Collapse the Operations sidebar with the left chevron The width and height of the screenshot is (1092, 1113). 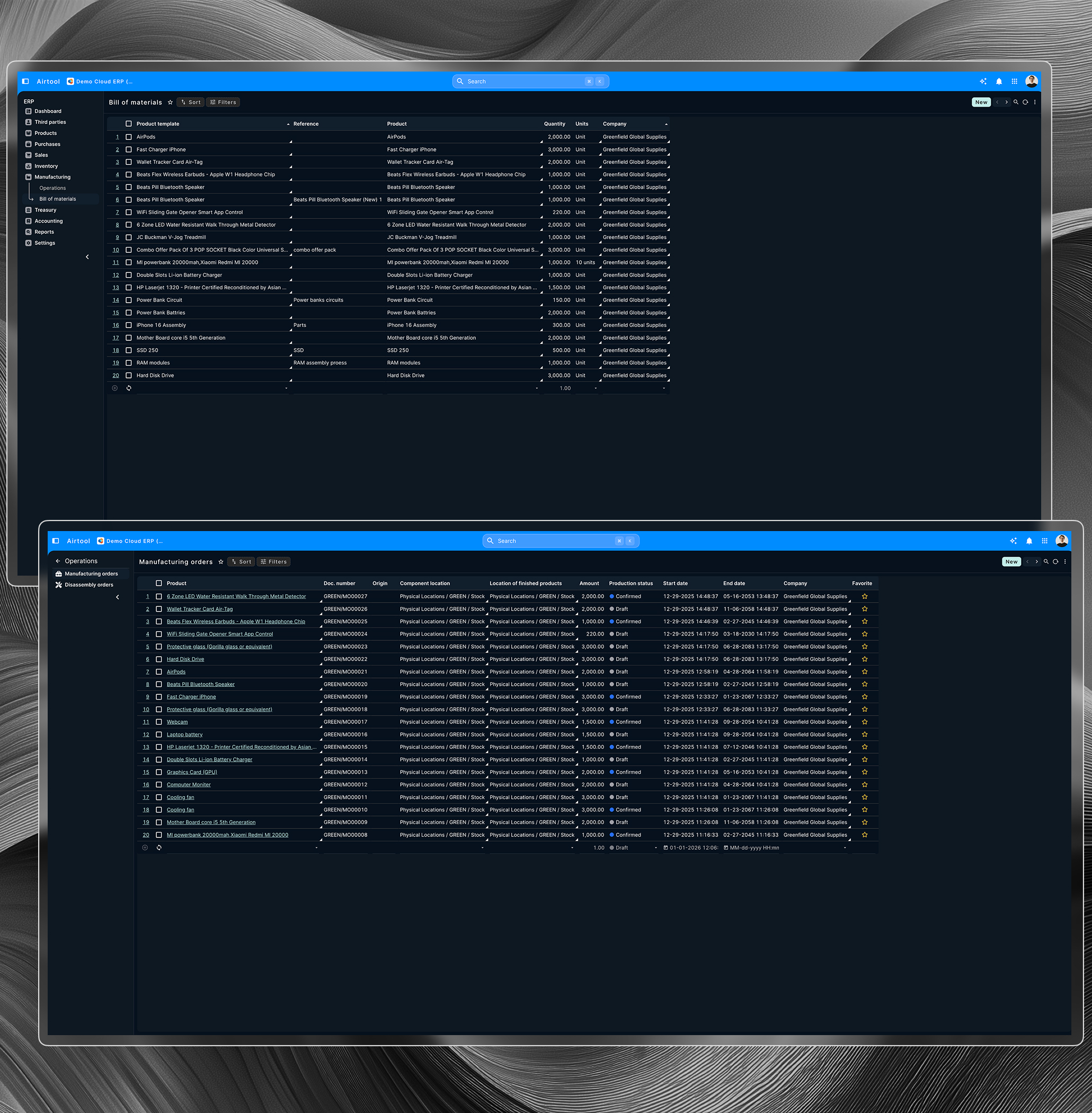[118, 597]
